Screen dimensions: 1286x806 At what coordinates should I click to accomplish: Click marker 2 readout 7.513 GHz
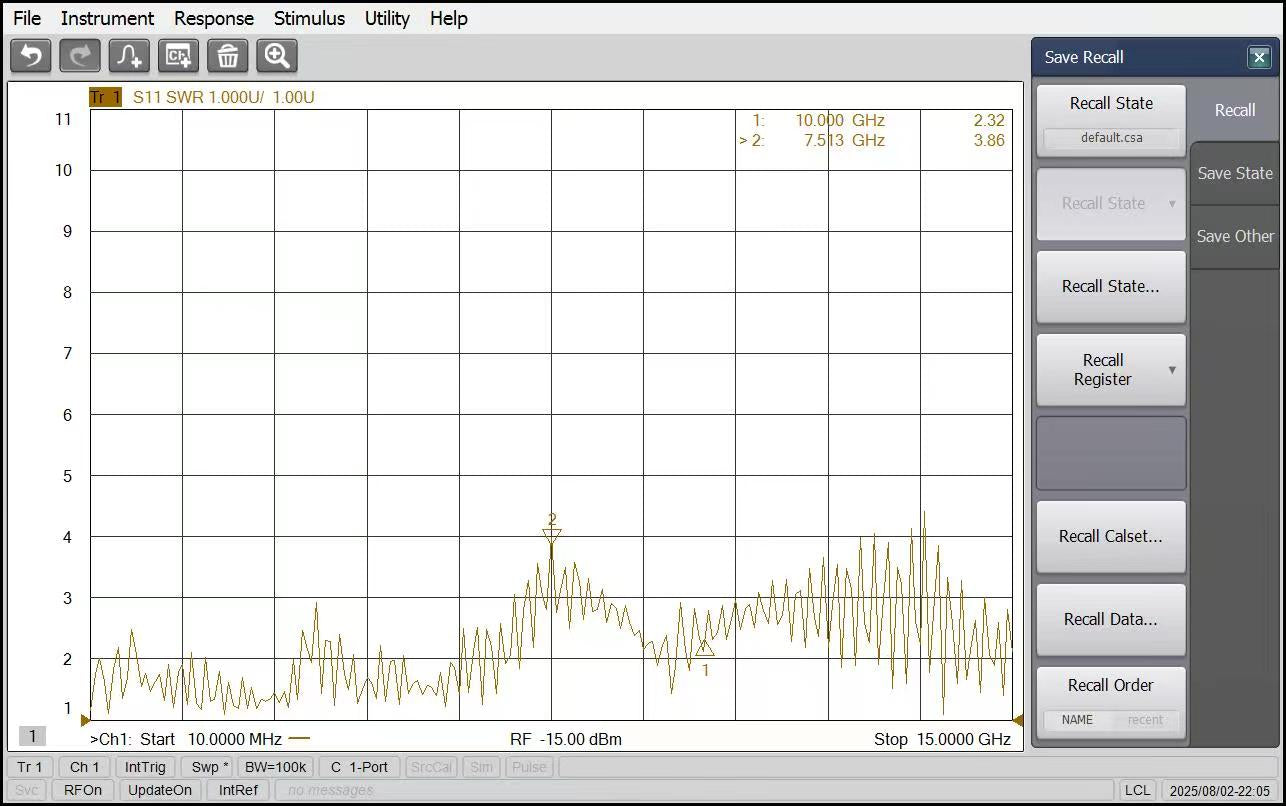click(844, 140)
